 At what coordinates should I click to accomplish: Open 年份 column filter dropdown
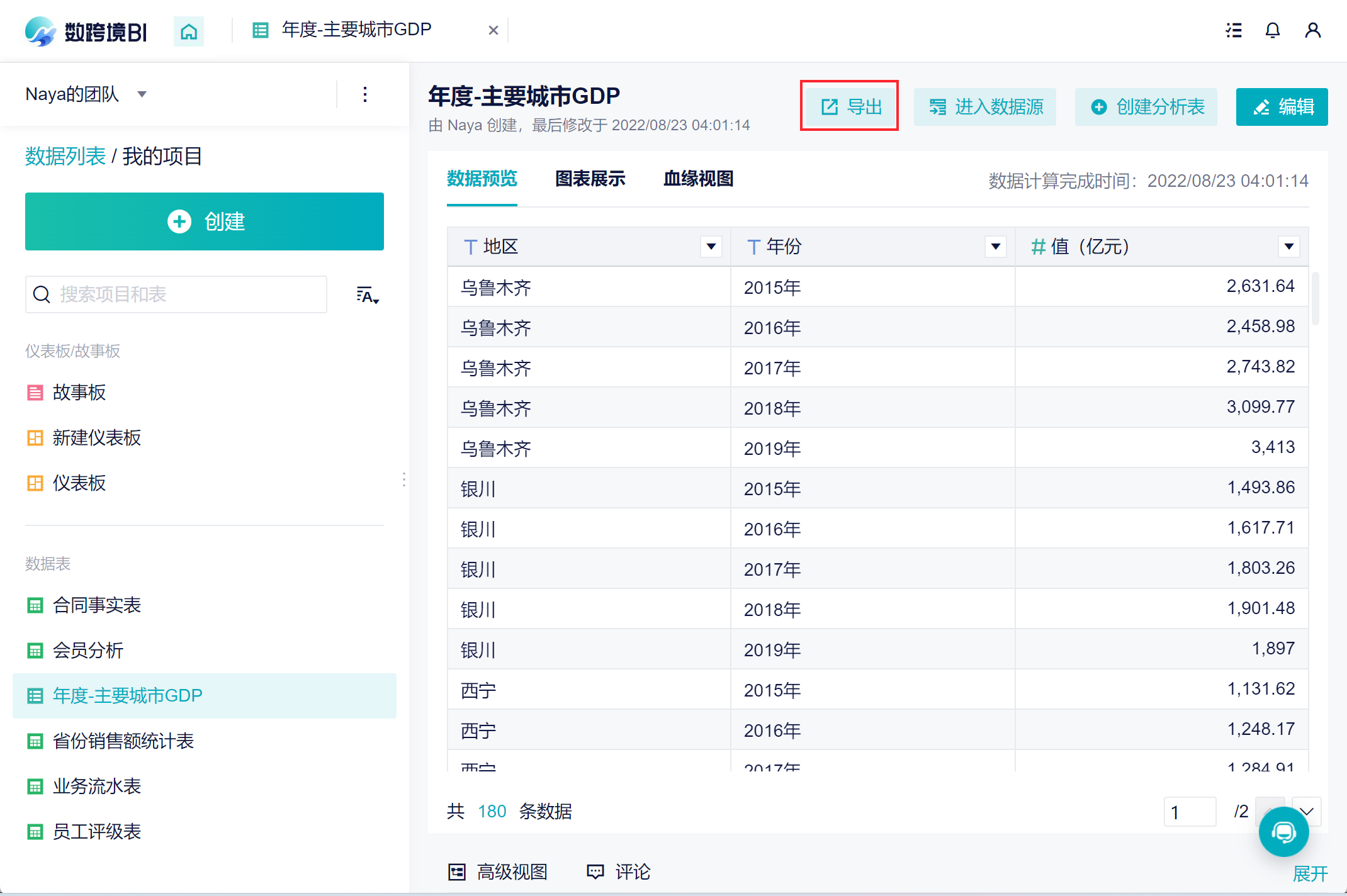click(x=995, y=247)
